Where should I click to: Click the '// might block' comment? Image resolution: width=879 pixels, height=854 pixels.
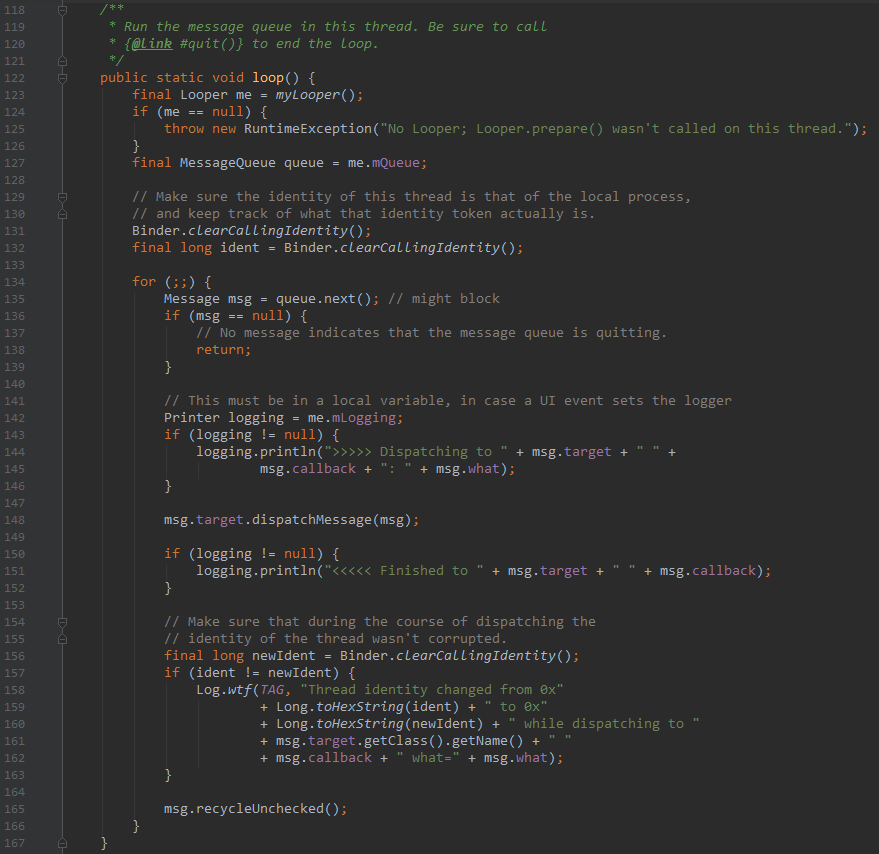click(x=444, y=298)
